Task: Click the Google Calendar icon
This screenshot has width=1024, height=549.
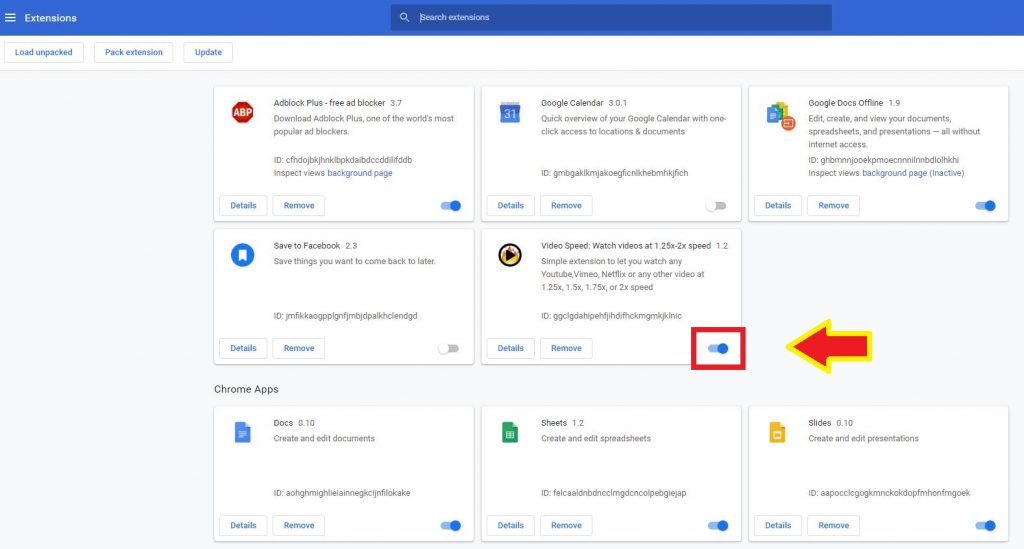Action: click(509, 112)
